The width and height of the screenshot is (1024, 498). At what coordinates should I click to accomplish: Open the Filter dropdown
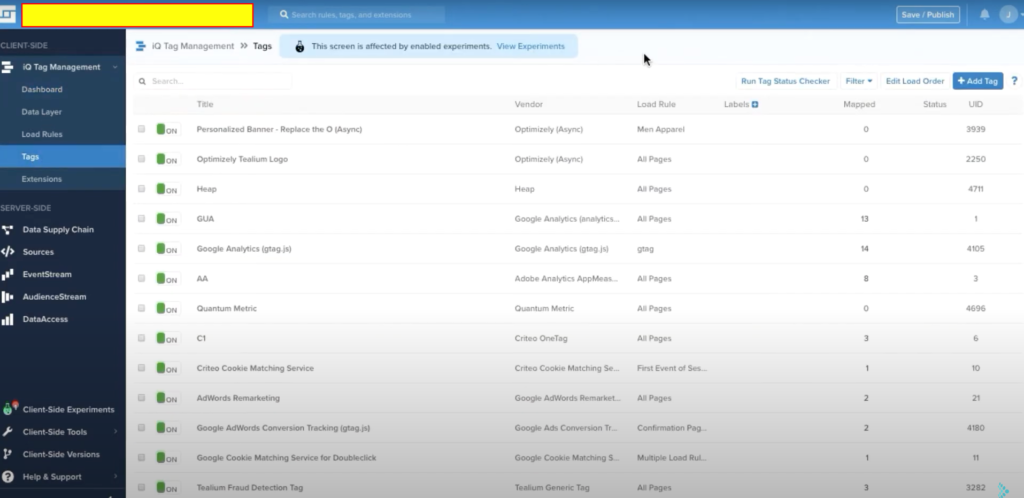point(858,81)
